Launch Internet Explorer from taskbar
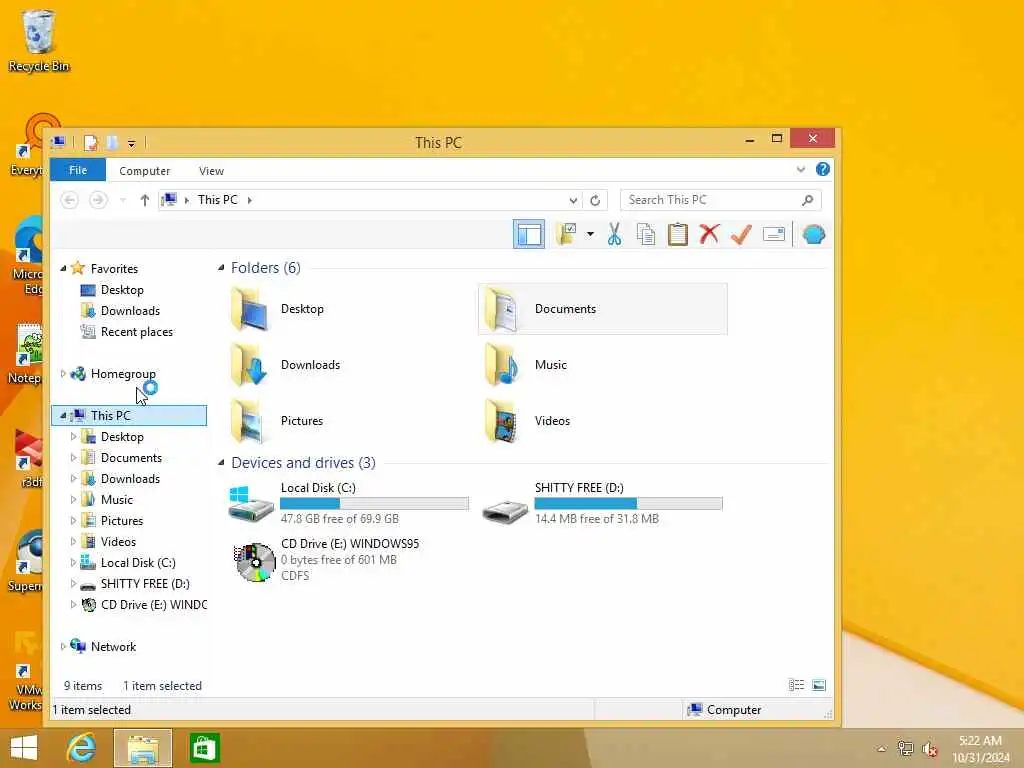This screenshot has width=1024, height=768. click(82, 748)
